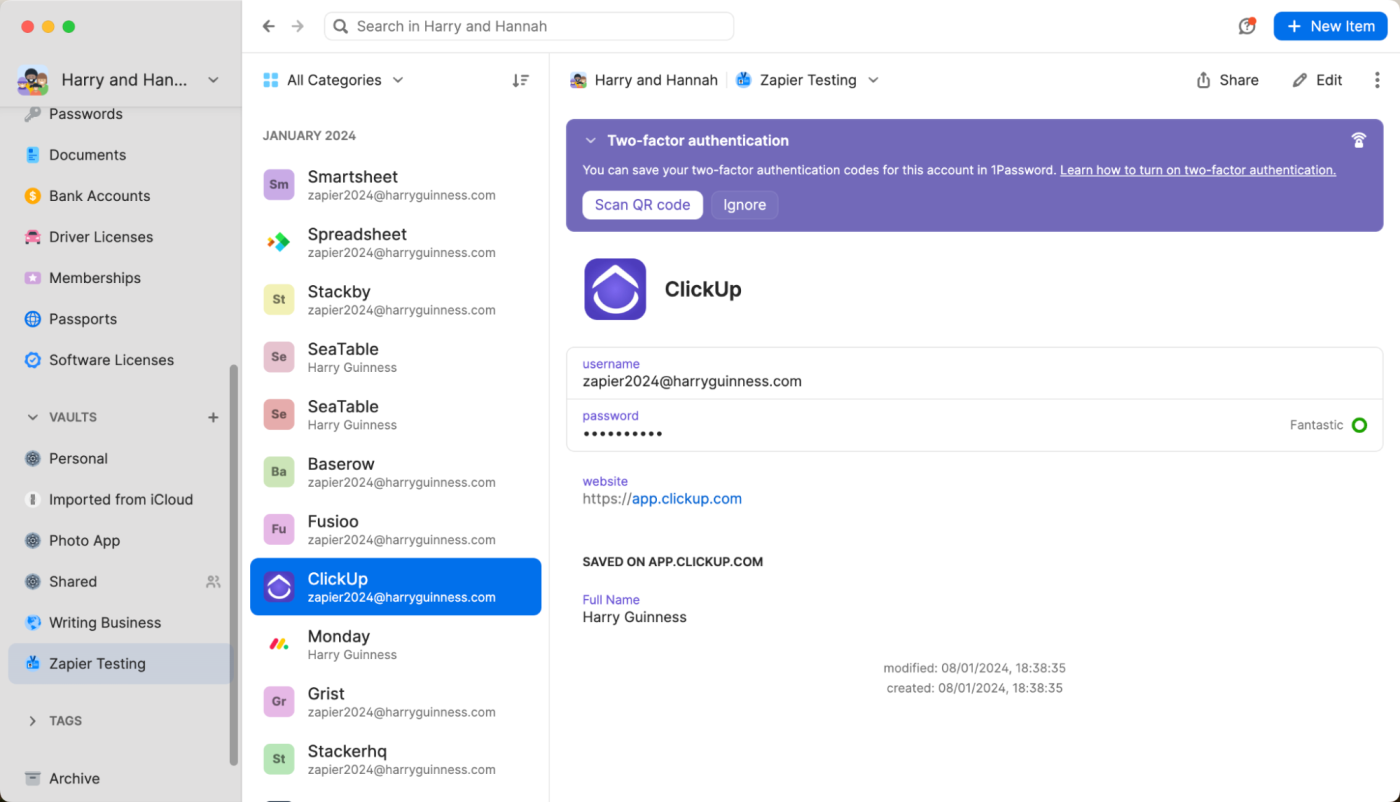Click the Writing Business vault icon
The height and width of the screenshot is (802, 1400).
click(x=33, y=622)
